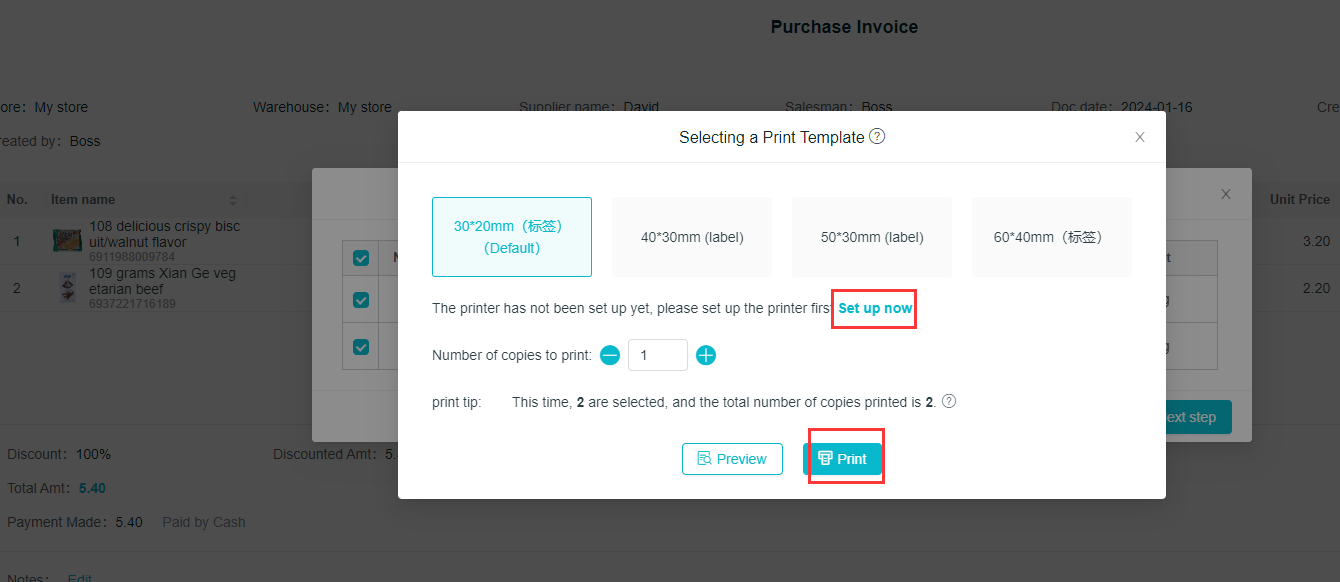Close the background item selection dialog
The height and width of the screenshot is (582, 1340).
[1226, 194]
